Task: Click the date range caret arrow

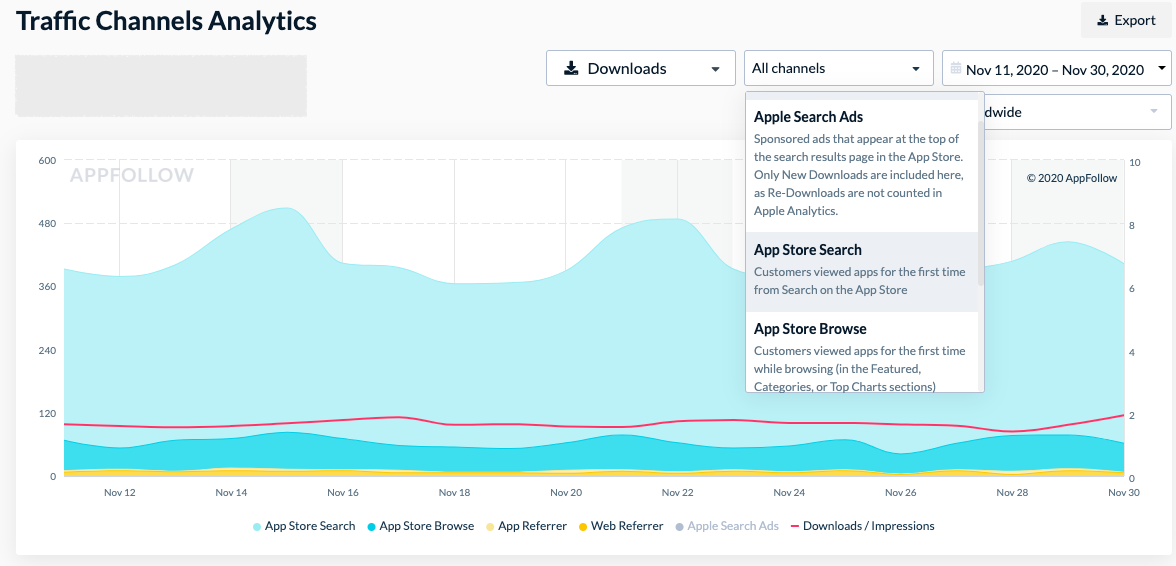Action: pos(1162,69)
